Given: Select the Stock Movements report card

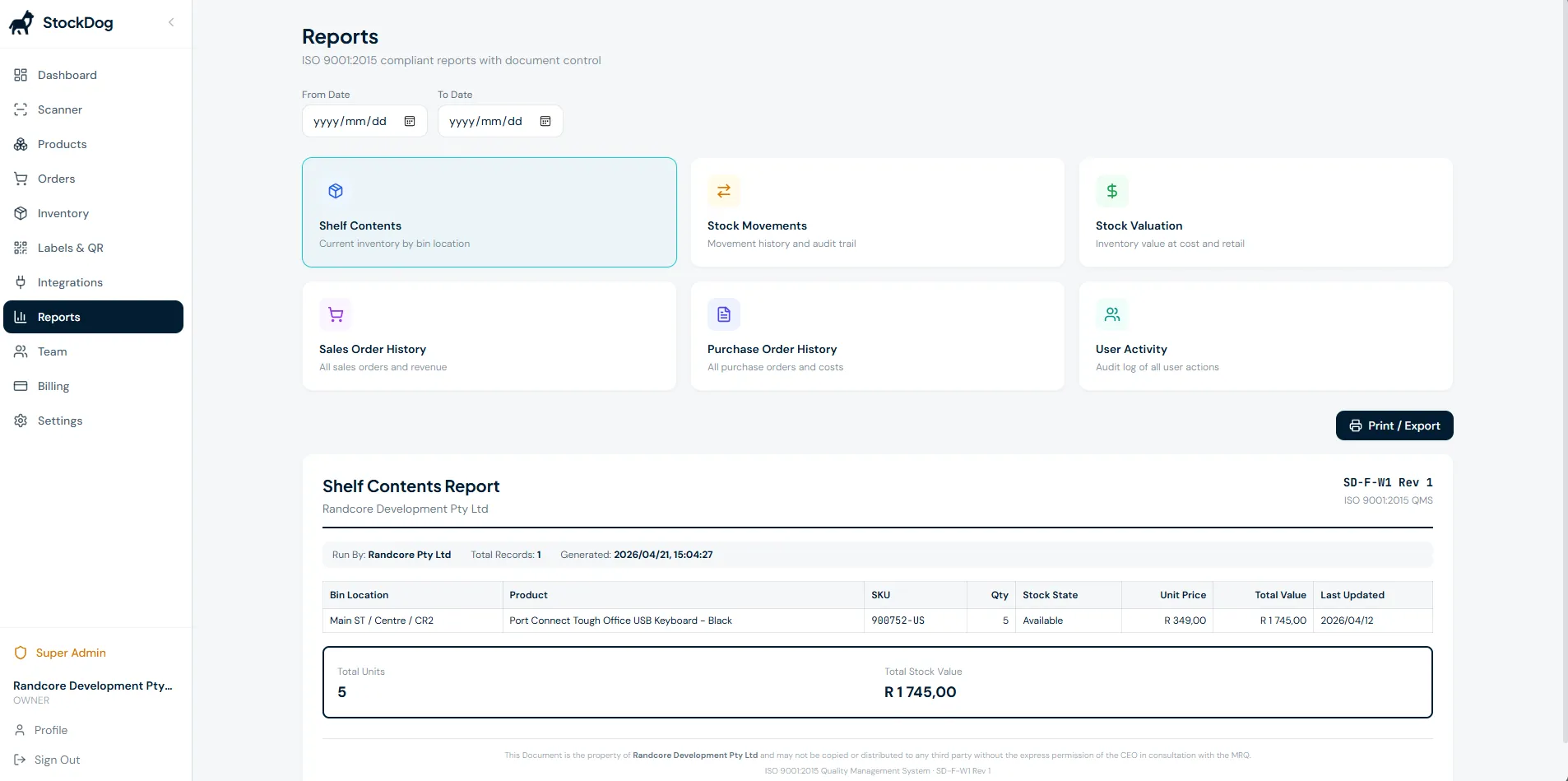Looking at the screenshot, I should click(x=878, y=212).
